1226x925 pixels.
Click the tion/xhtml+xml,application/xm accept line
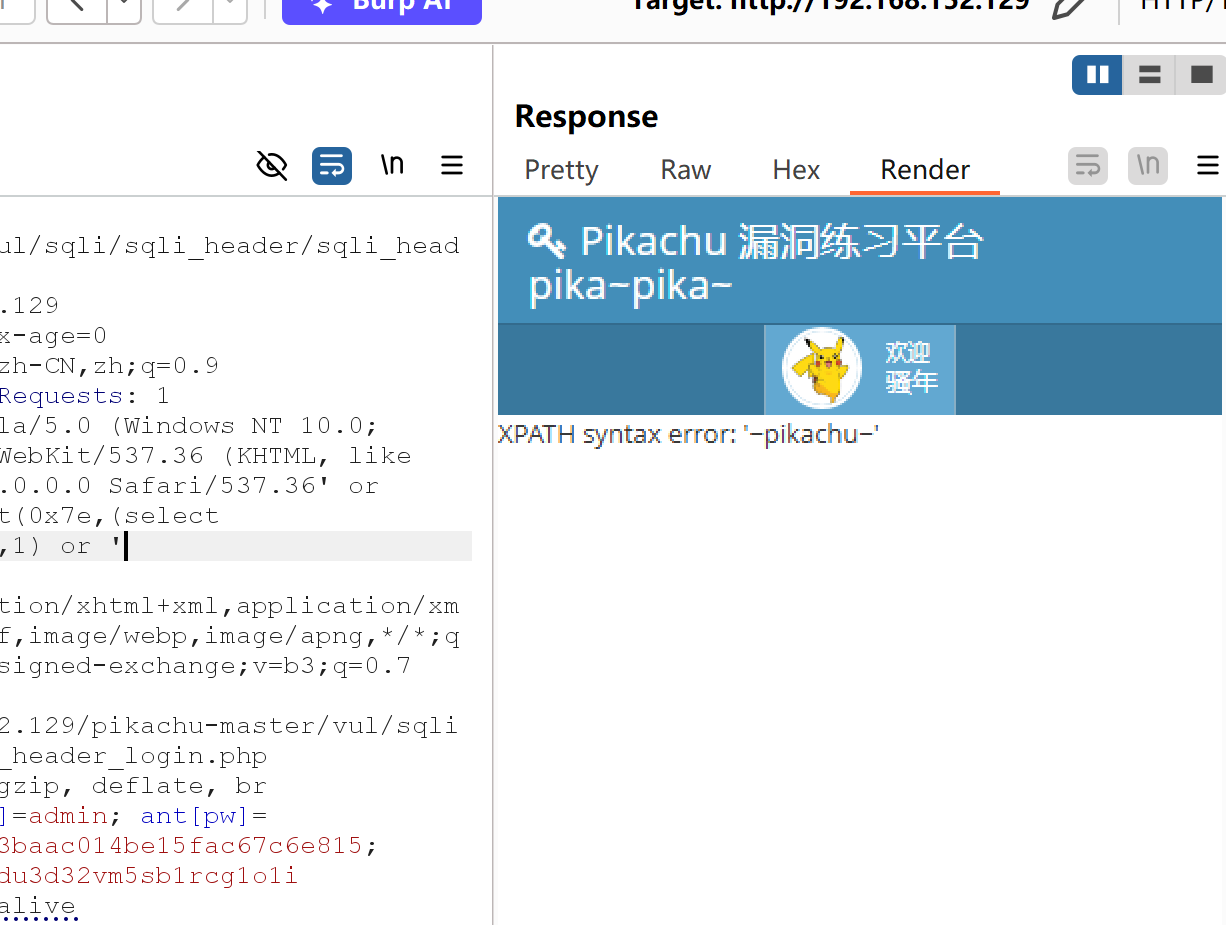[x=230, y=606]
